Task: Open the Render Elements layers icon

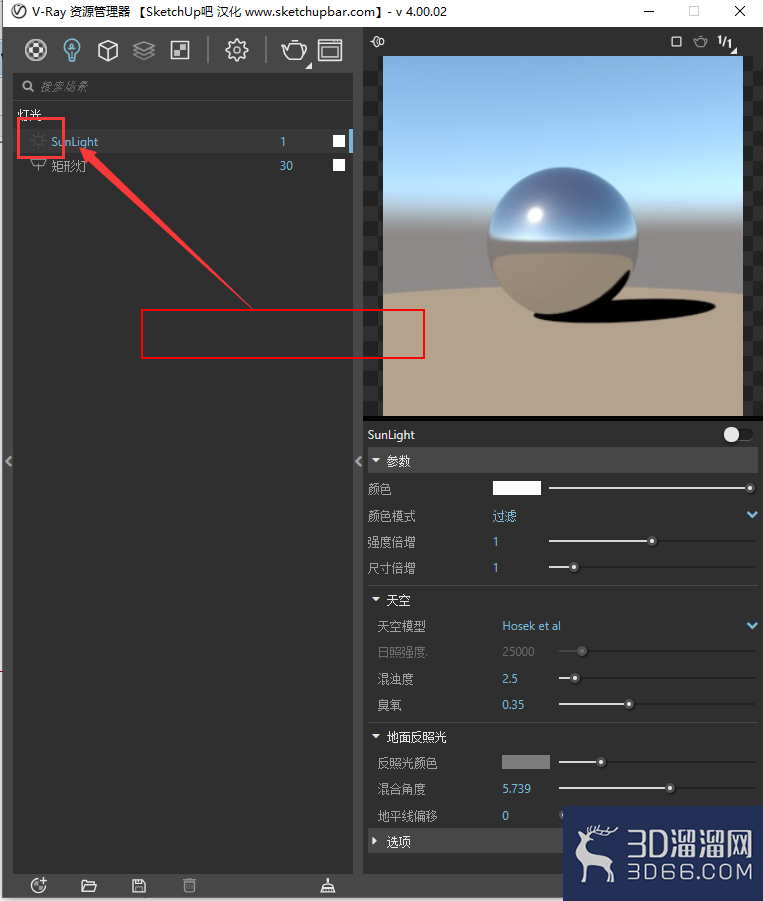Action: pyautogui.click(x=144, y=51)
